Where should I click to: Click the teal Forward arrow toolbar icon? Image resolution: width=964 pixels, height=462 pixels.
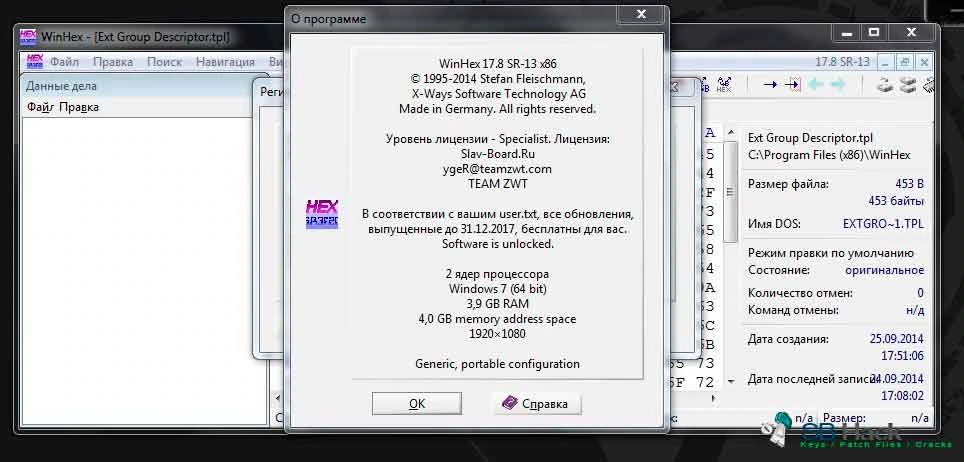(838, 85)
